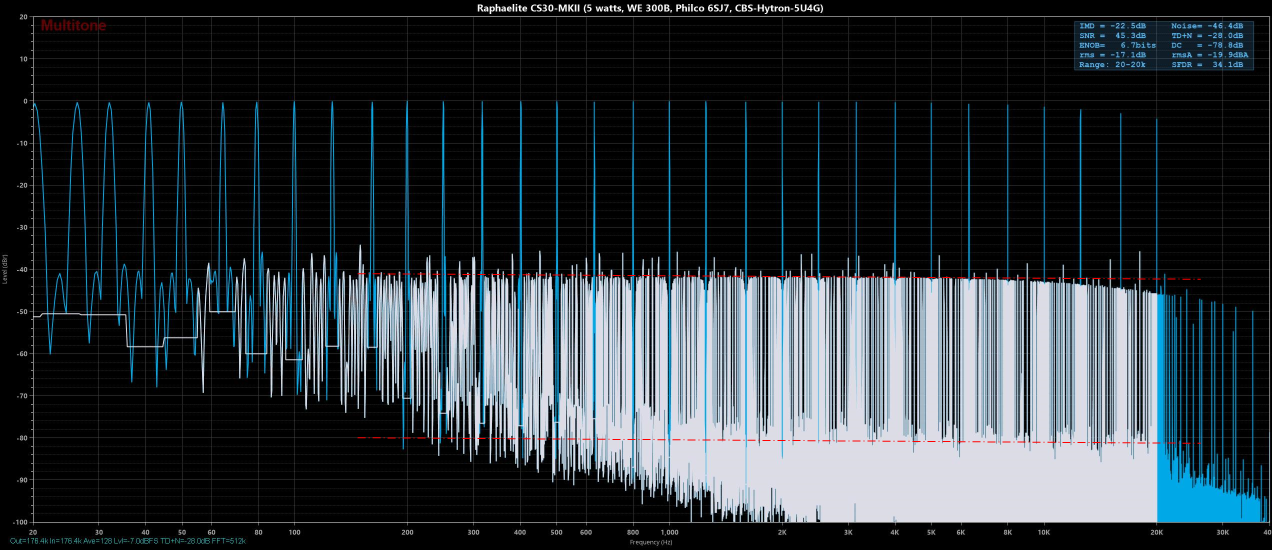Click the 20K frequency axis tick label
The width and height of the screenshot is (1272, 550).
pyautogui.click(x=1157, y=533)
